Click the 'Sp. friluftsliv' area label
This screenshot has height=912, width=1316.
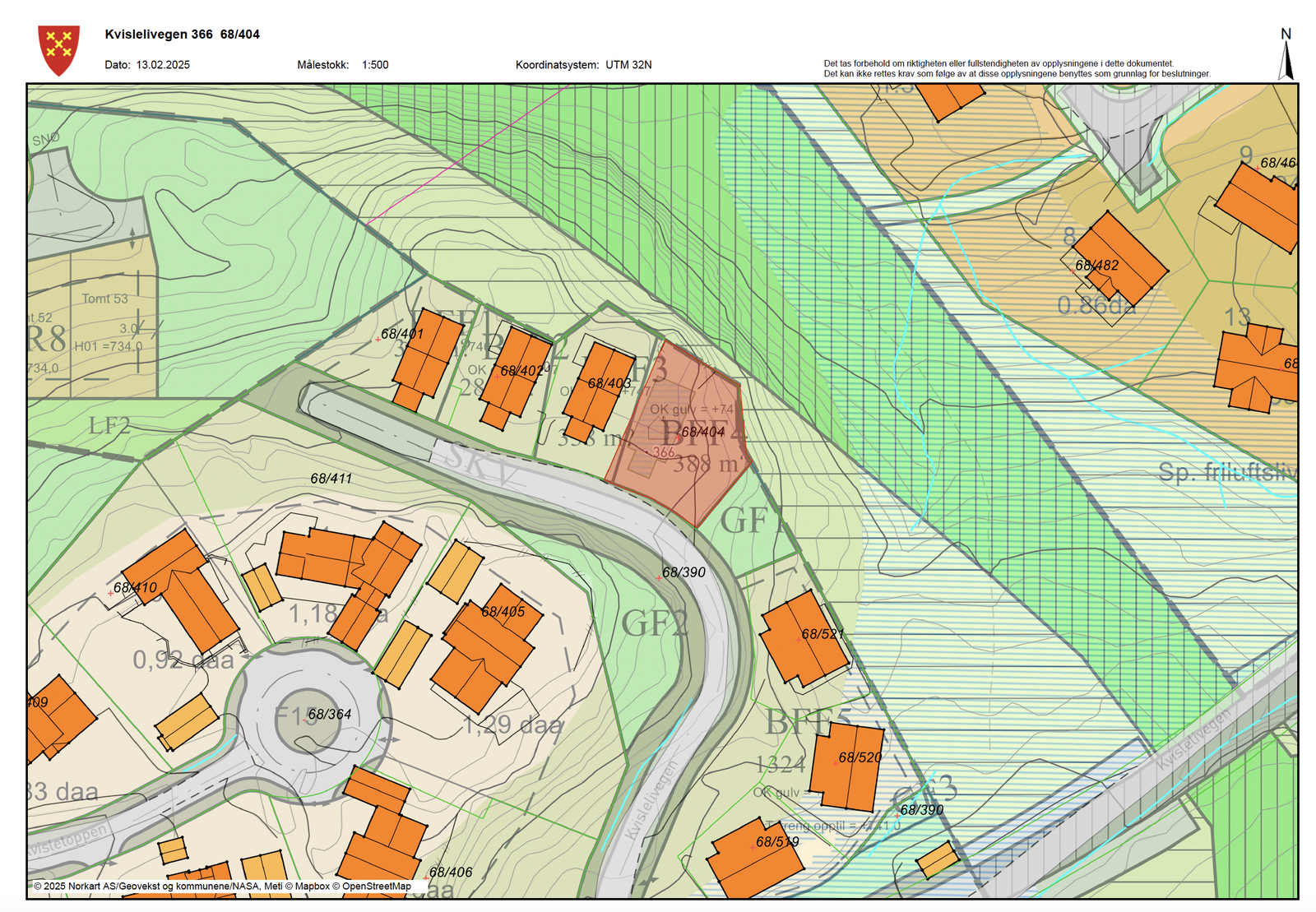(x=1227, y=472)
